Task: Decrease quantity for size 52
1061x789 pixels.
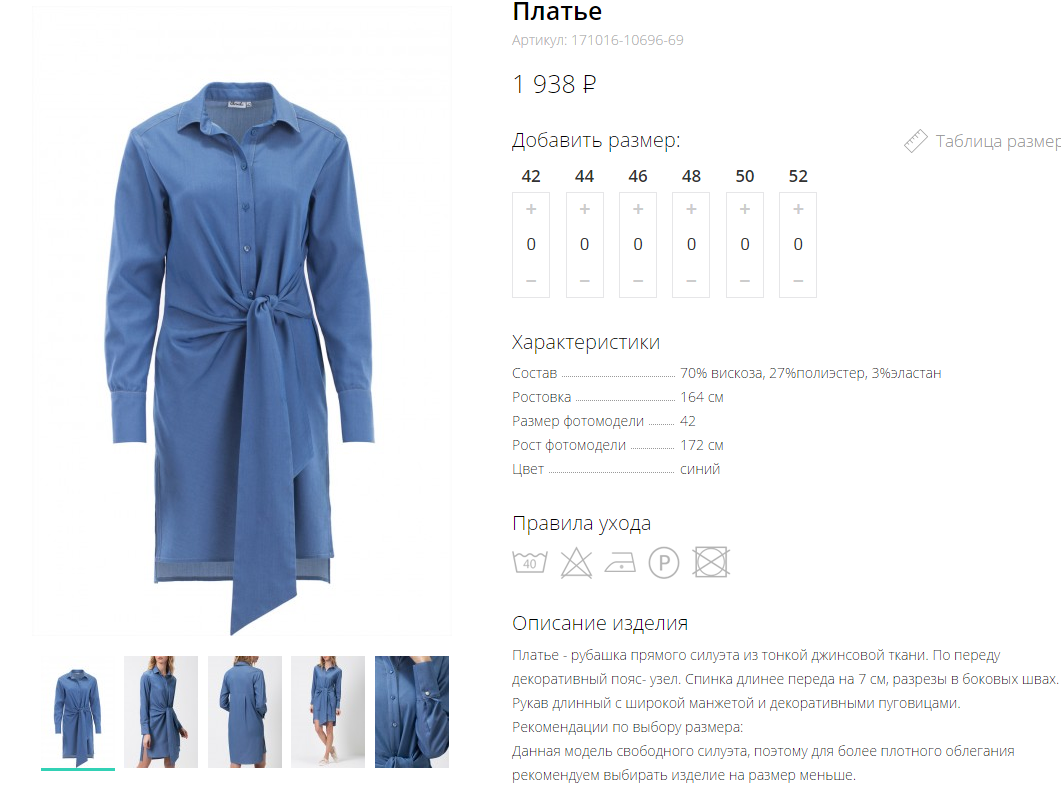Action: pyautogui.click(x=798, y=281)
